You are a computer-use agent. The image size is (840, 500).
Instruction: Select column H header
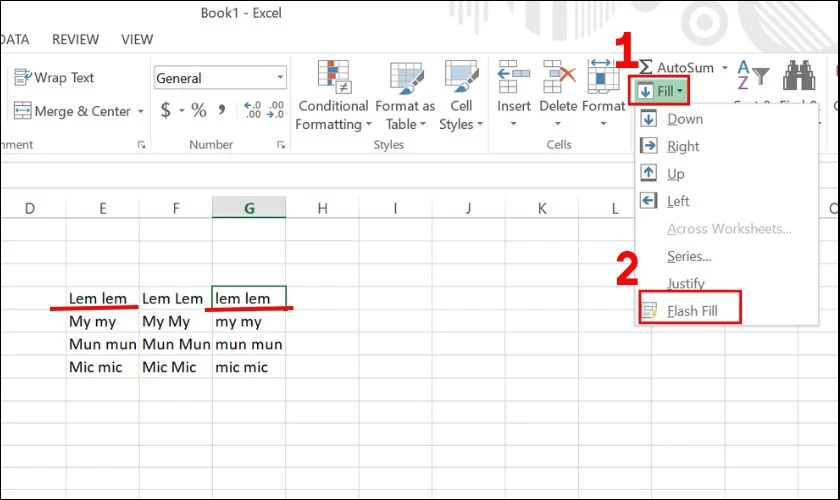322,208
